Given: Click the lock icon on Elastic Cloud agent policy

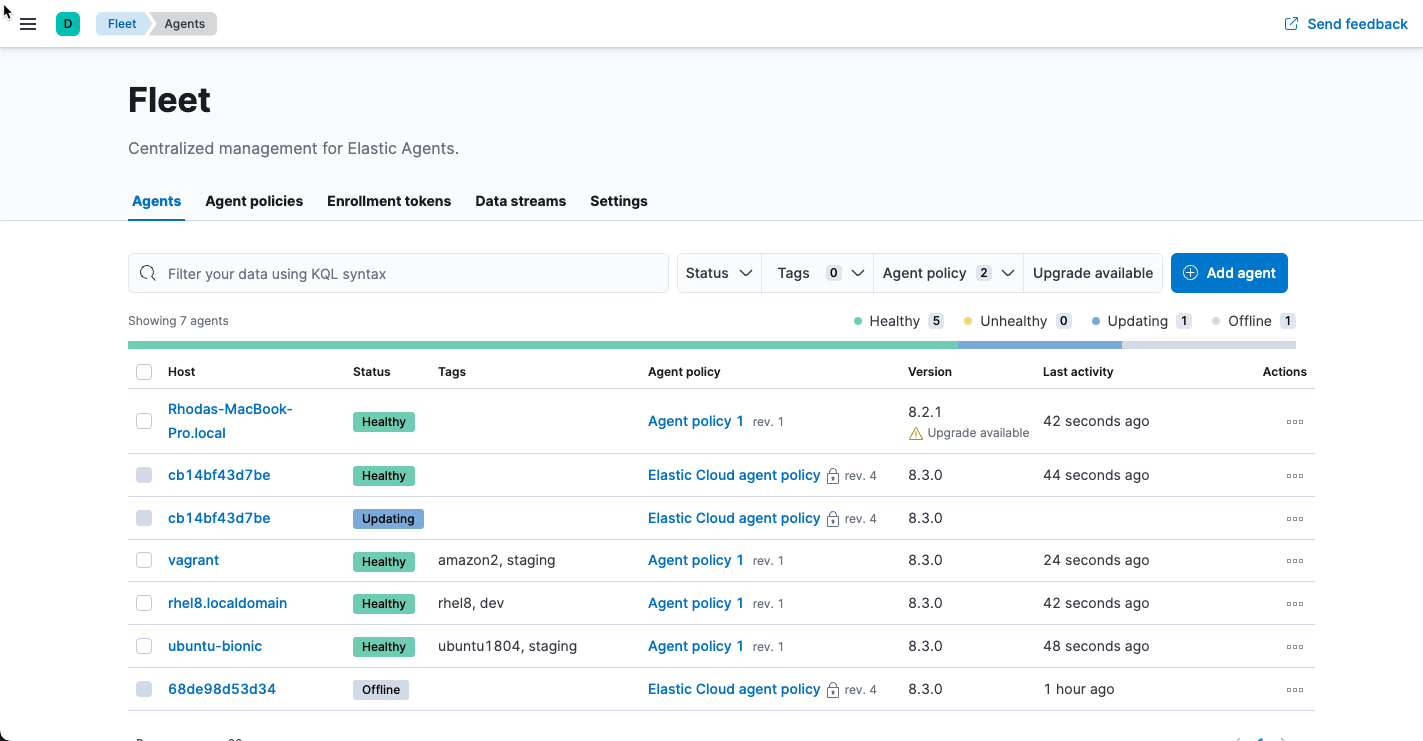Looking at the screenshot, I should tap(832, 476).
